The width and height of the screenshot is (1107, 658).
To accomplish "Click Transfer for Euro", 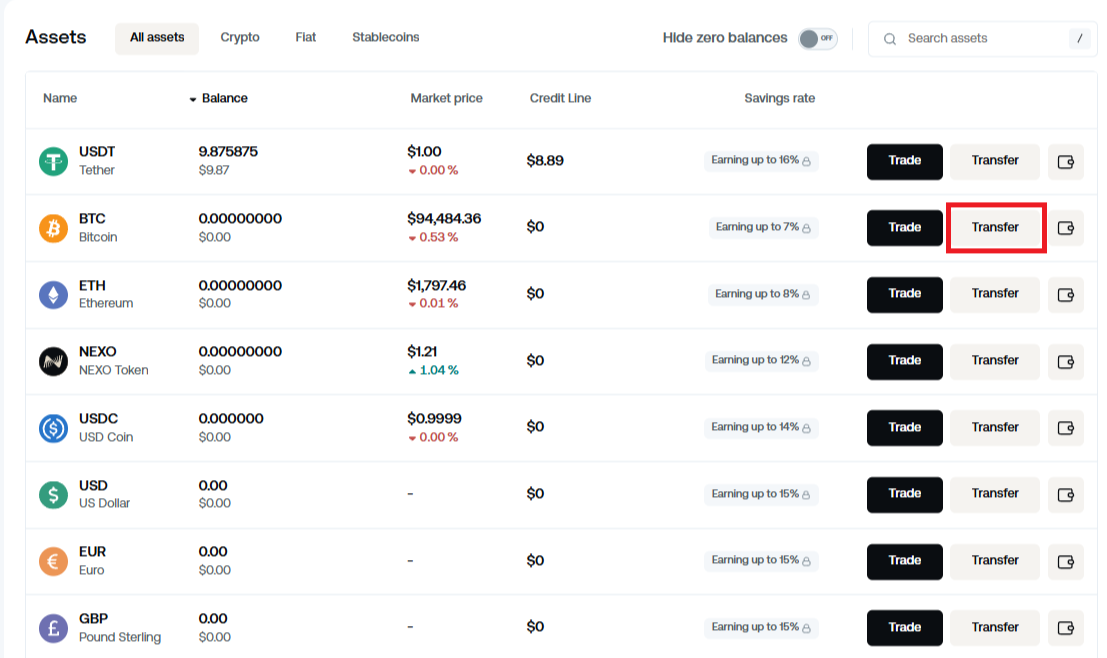I will (995, 561).
